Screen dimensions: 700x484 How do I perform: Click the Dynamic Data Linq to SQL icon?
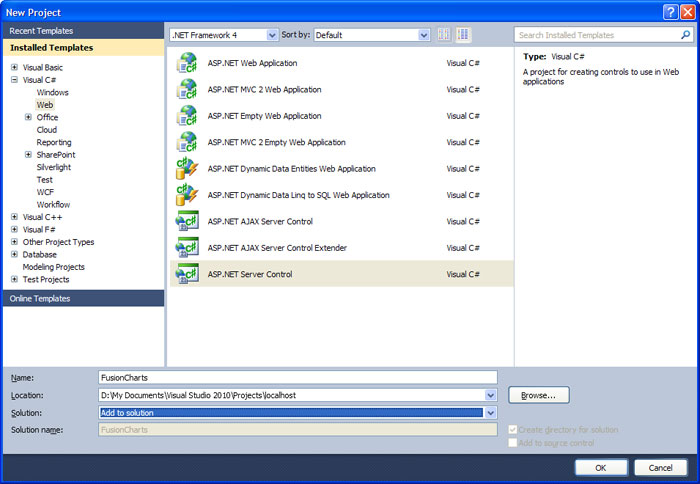[187, 195]
